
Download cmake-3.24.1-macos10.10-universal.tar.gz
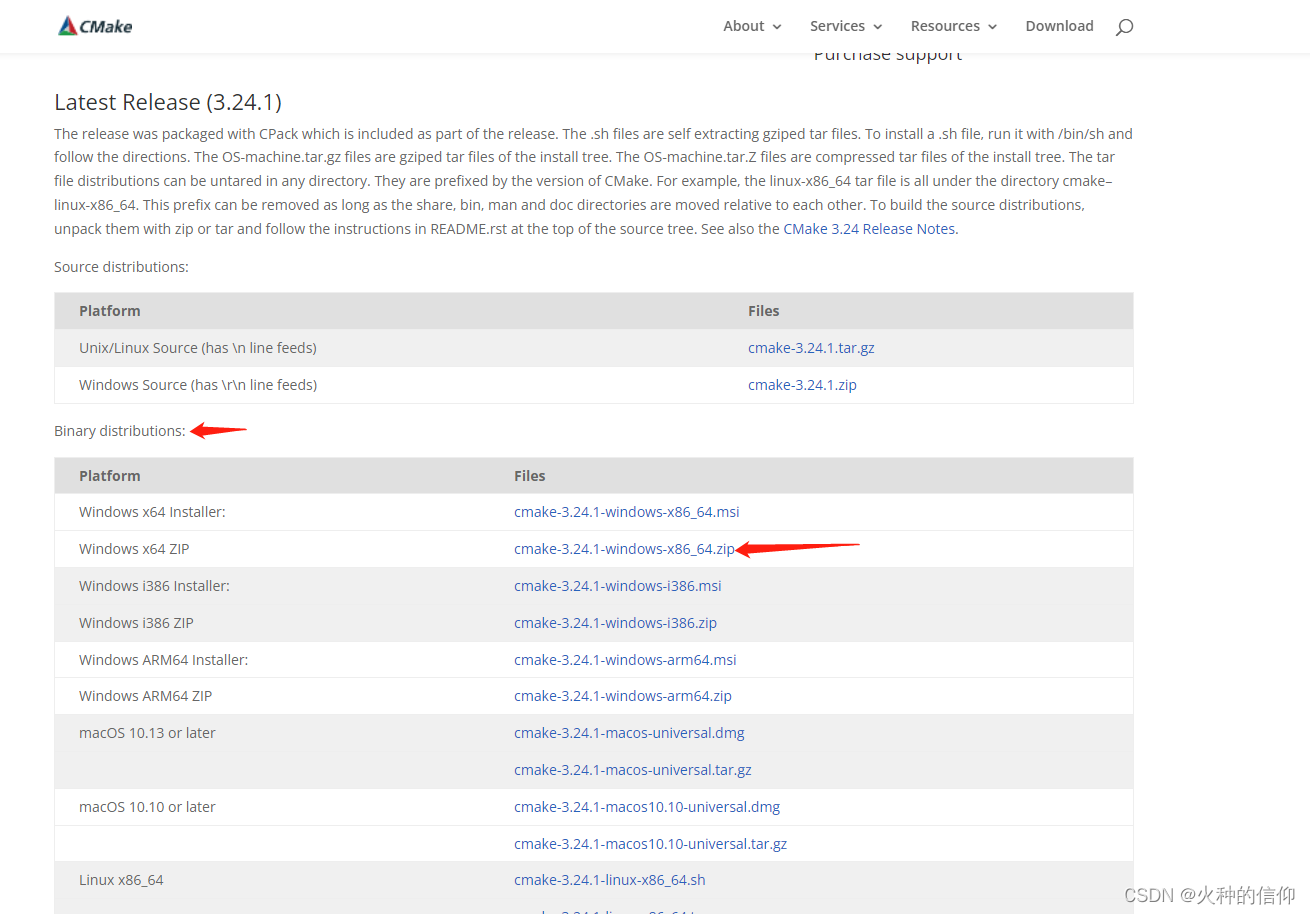[650, 844]
